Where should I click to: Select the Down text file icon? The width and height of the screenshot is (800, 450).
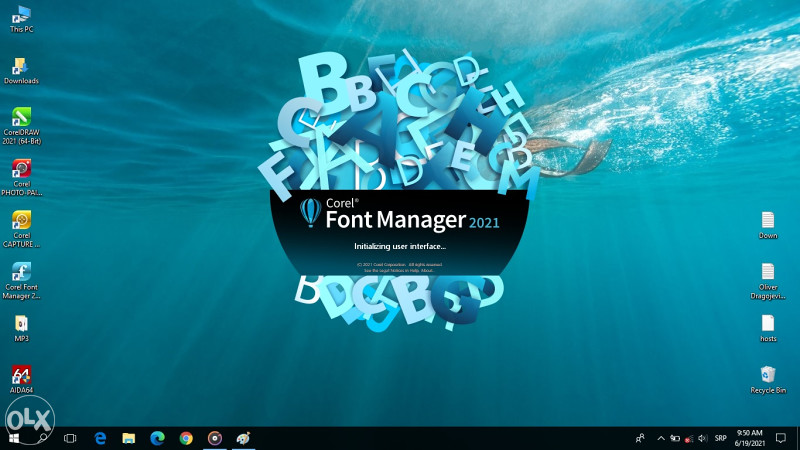point(768,226)
